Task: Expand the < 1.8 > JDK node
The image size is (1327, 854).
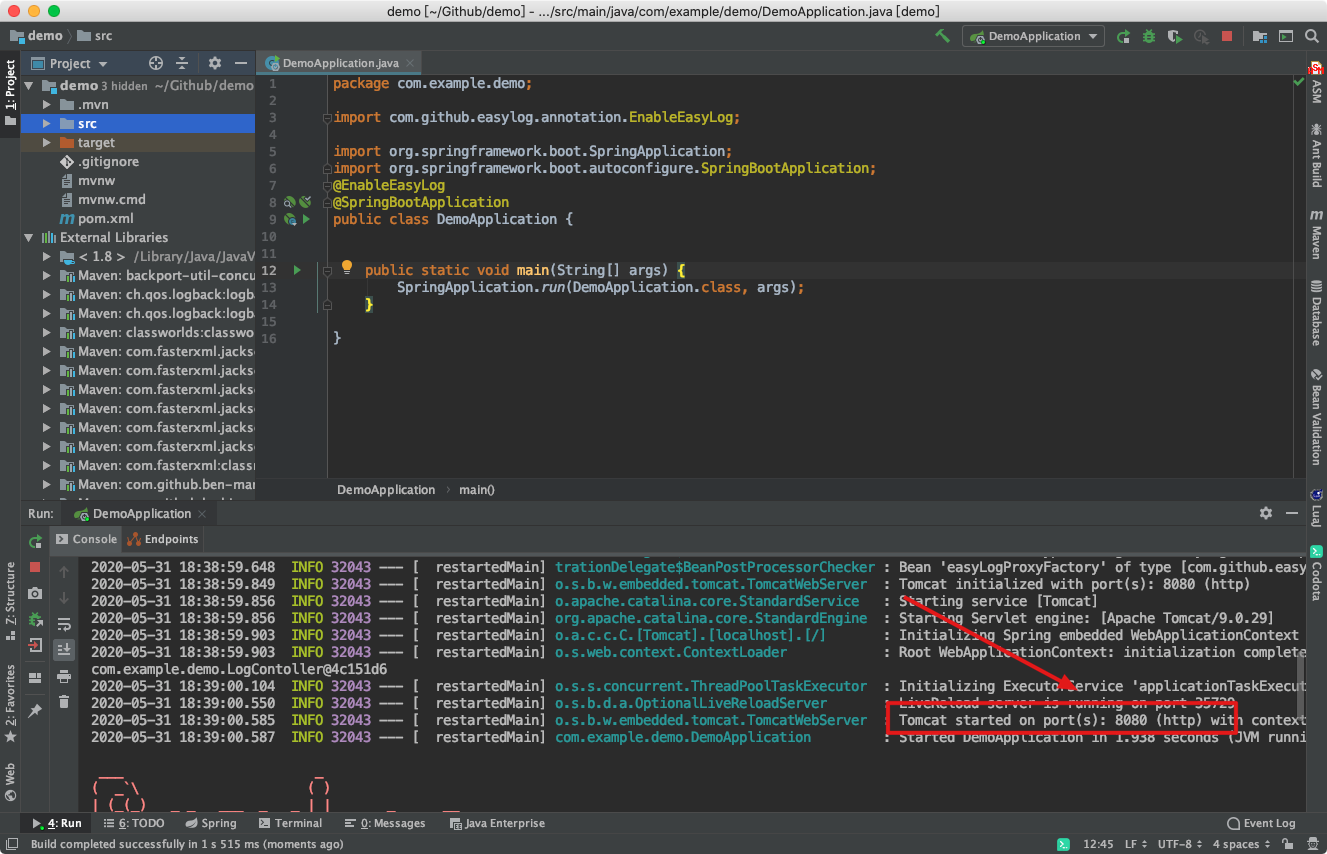Action: click(47, 257)
